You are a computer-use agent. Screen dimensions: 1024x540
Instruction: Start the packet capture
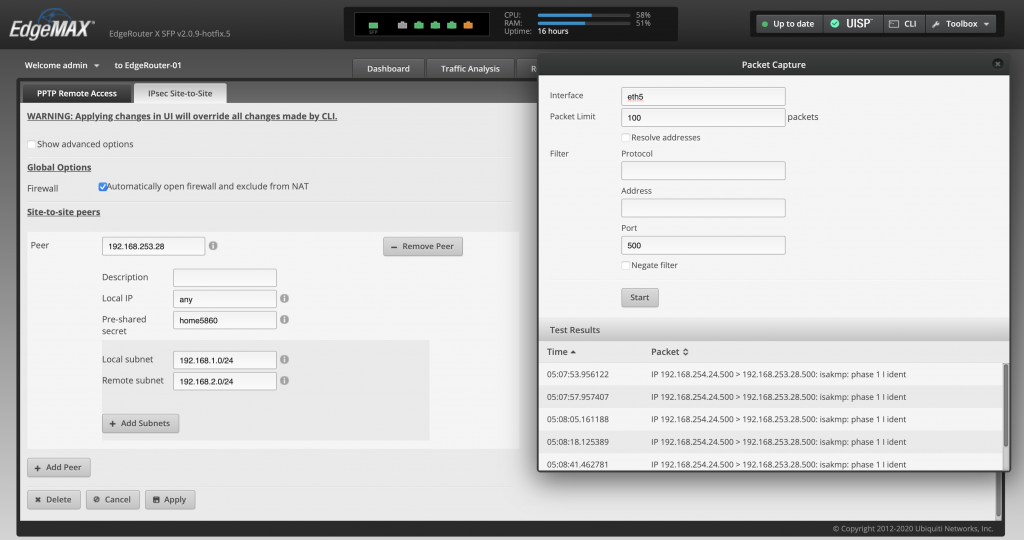[639, 297]
